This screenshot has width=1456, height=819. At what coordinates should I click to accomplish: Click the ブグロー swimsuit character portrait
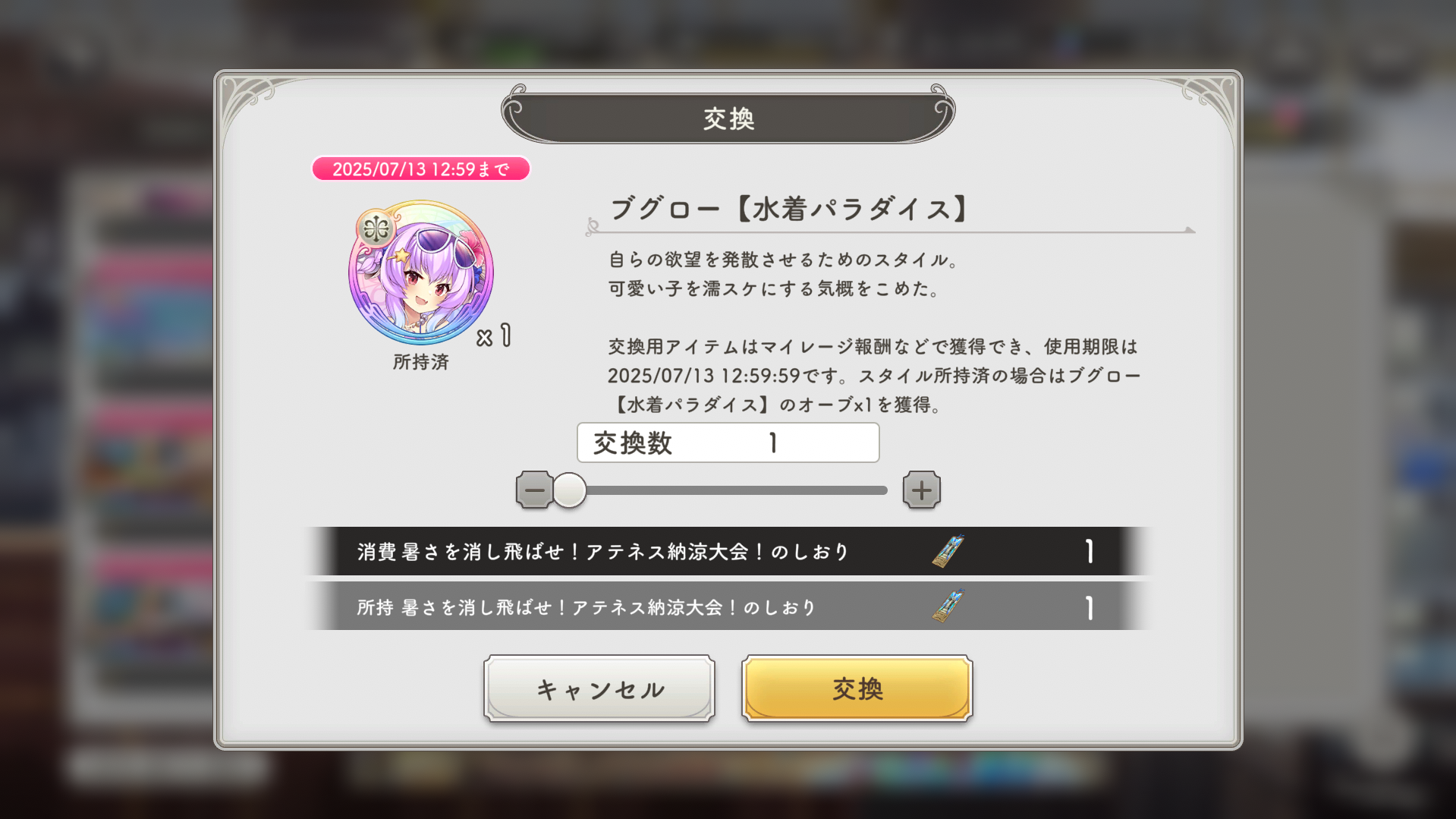pos(421,273)
